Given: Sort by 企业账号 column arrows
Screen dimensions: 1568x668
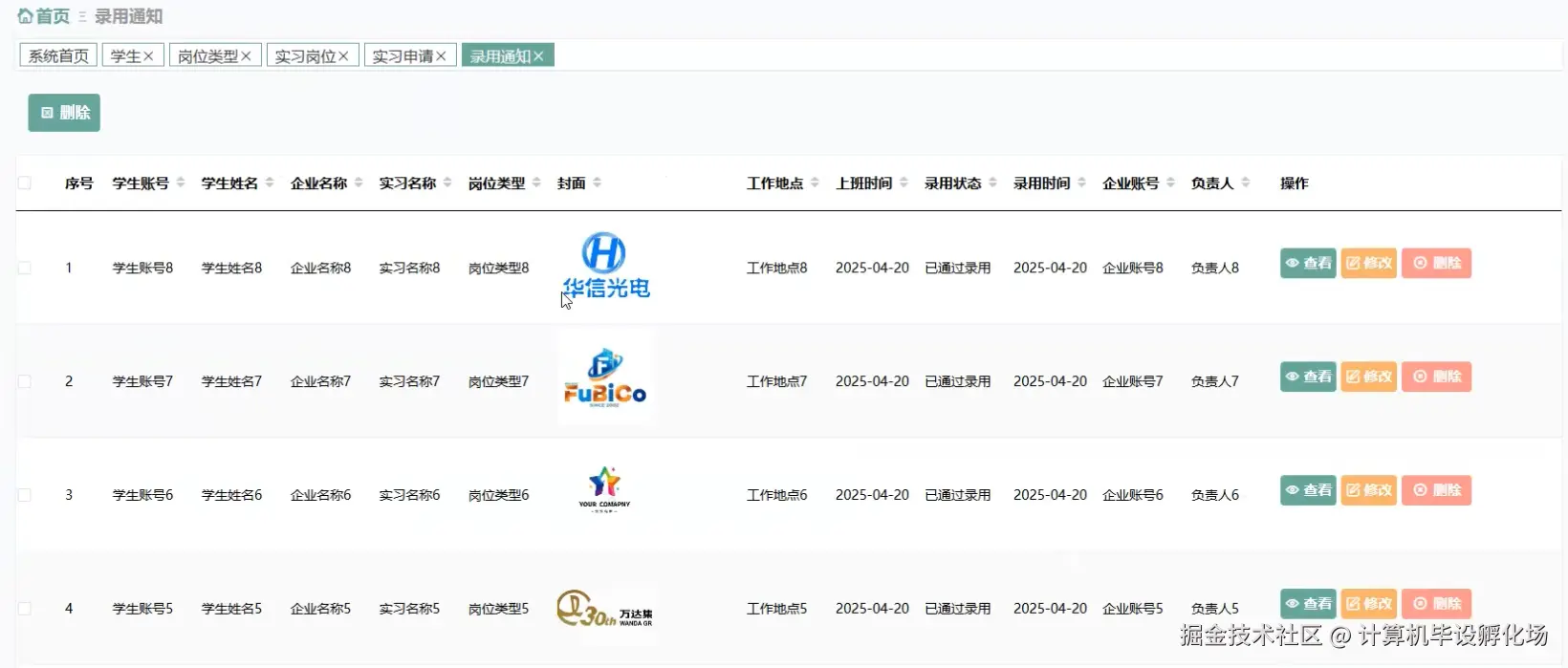Looking at the screenshot, I should click(1170, 183).
